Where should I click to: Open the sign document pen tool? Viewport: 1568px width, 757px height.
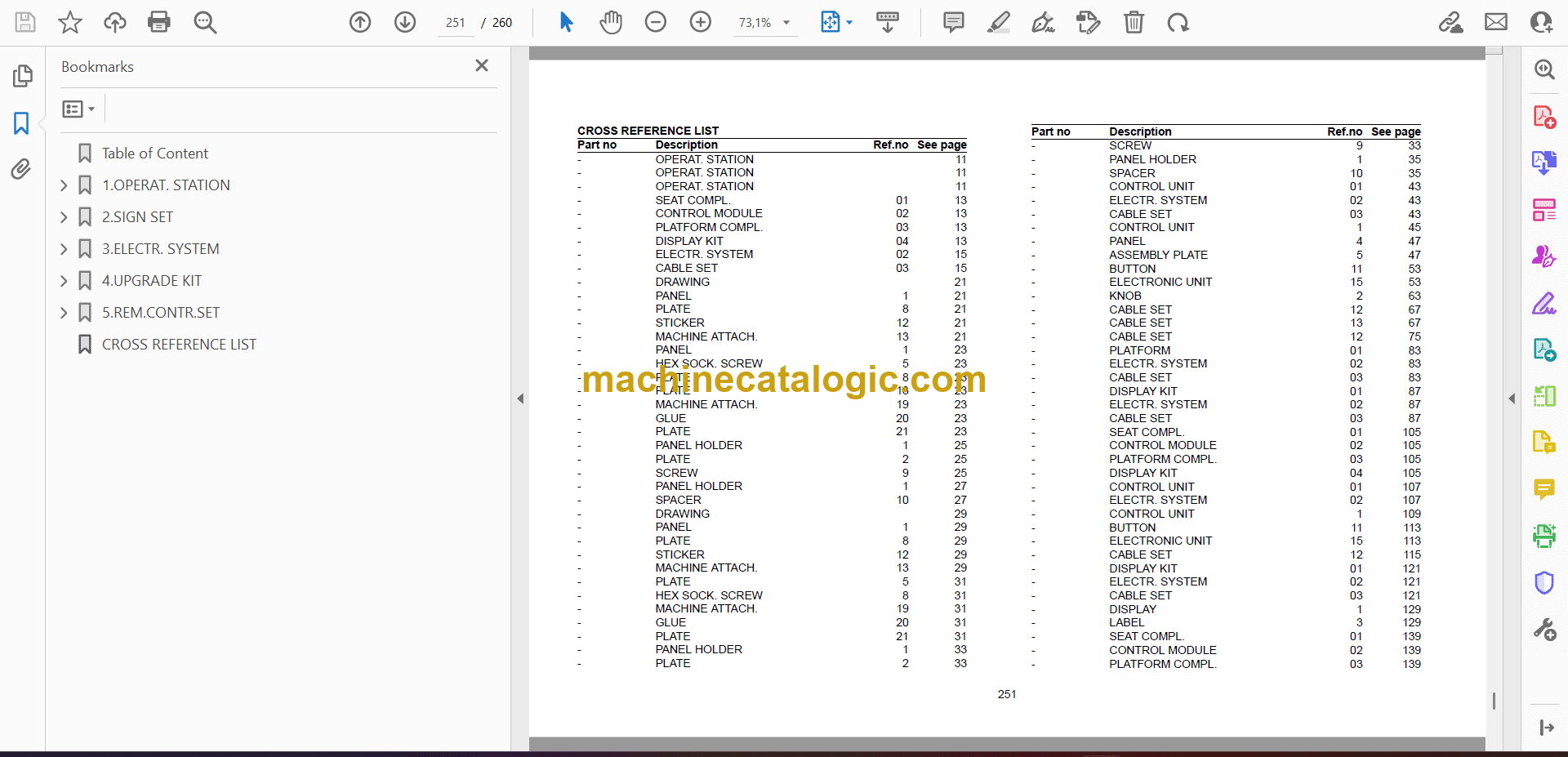pos(1043,22)
